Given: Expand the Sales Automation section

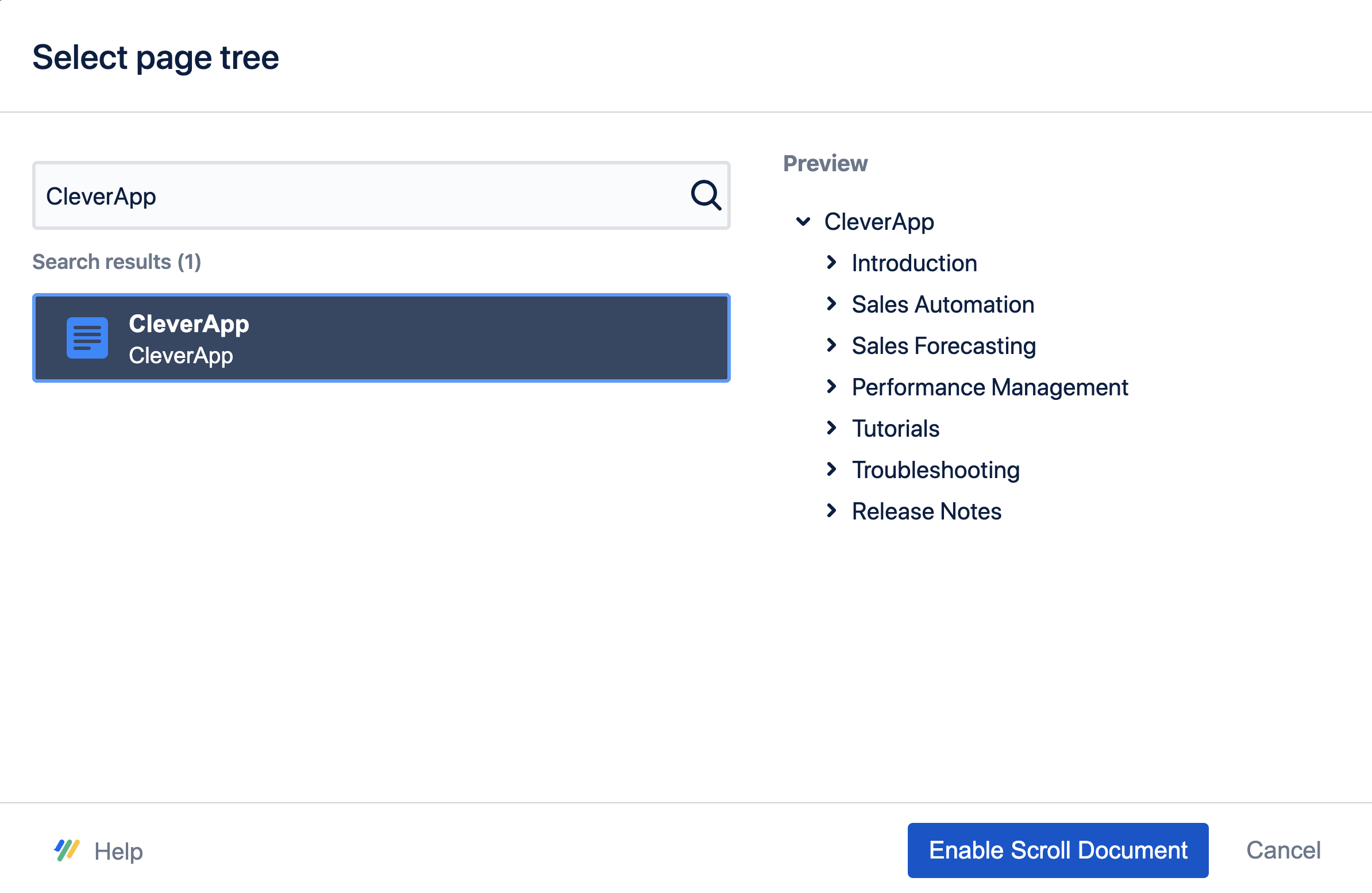Looking at the screenshot, I should point(832,305).
